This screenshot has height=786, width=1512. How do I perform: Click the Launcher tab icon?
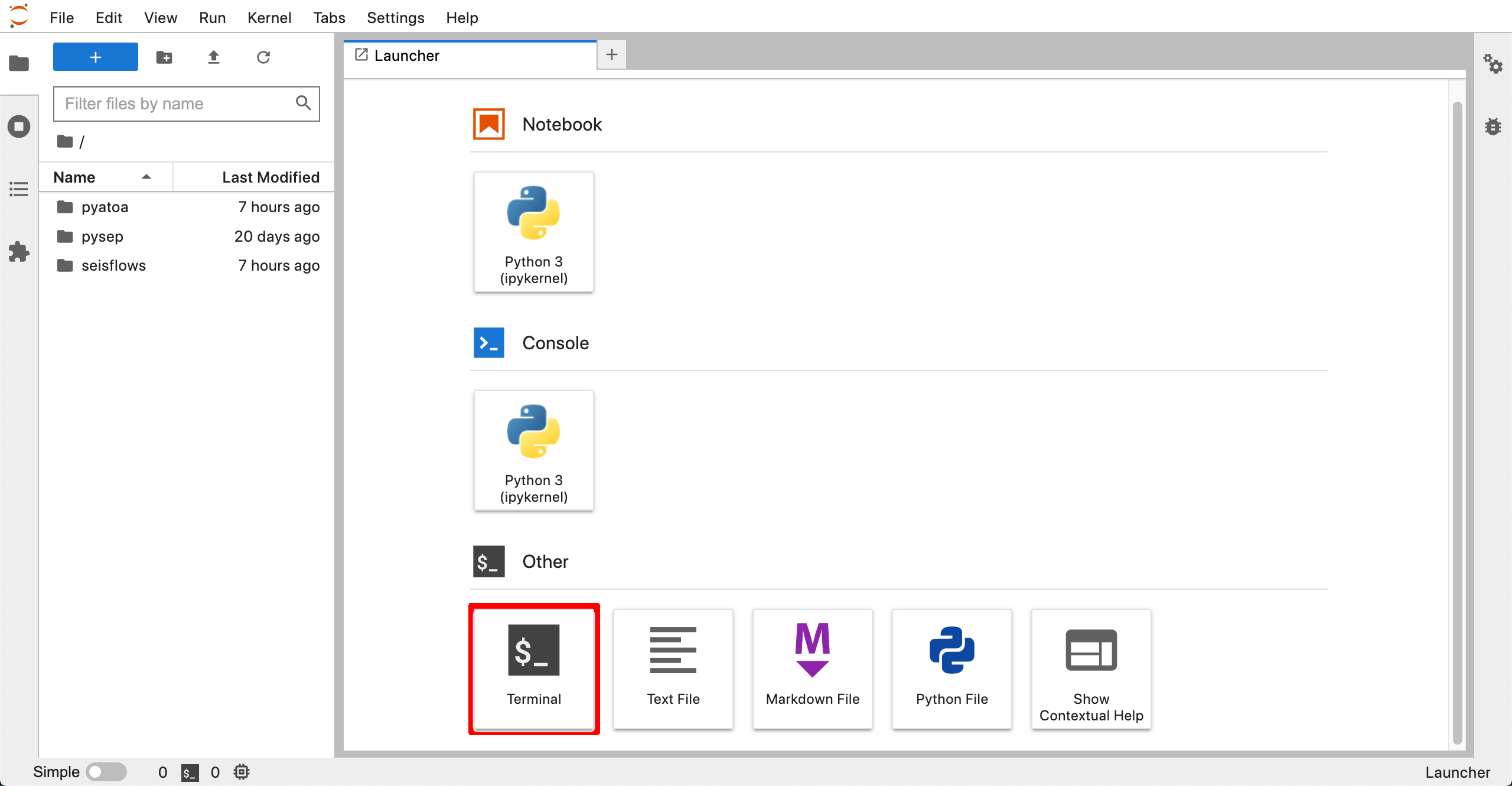361,55
